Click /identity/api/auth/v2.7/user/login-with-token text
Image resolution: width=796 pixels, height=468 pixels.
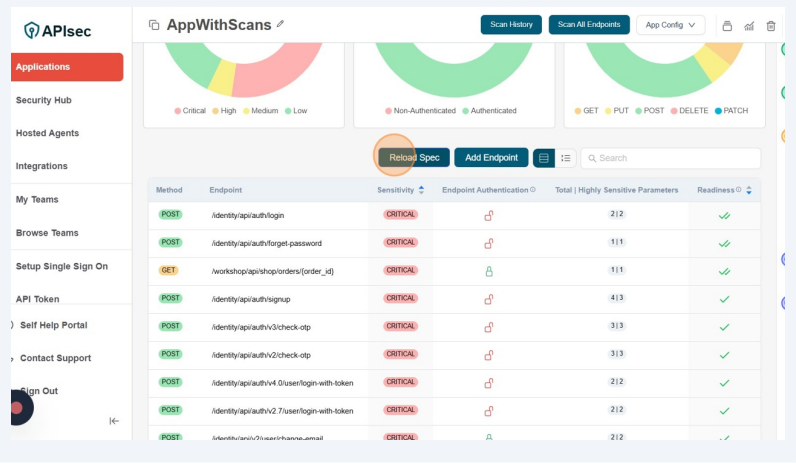(x=282, y=411)
